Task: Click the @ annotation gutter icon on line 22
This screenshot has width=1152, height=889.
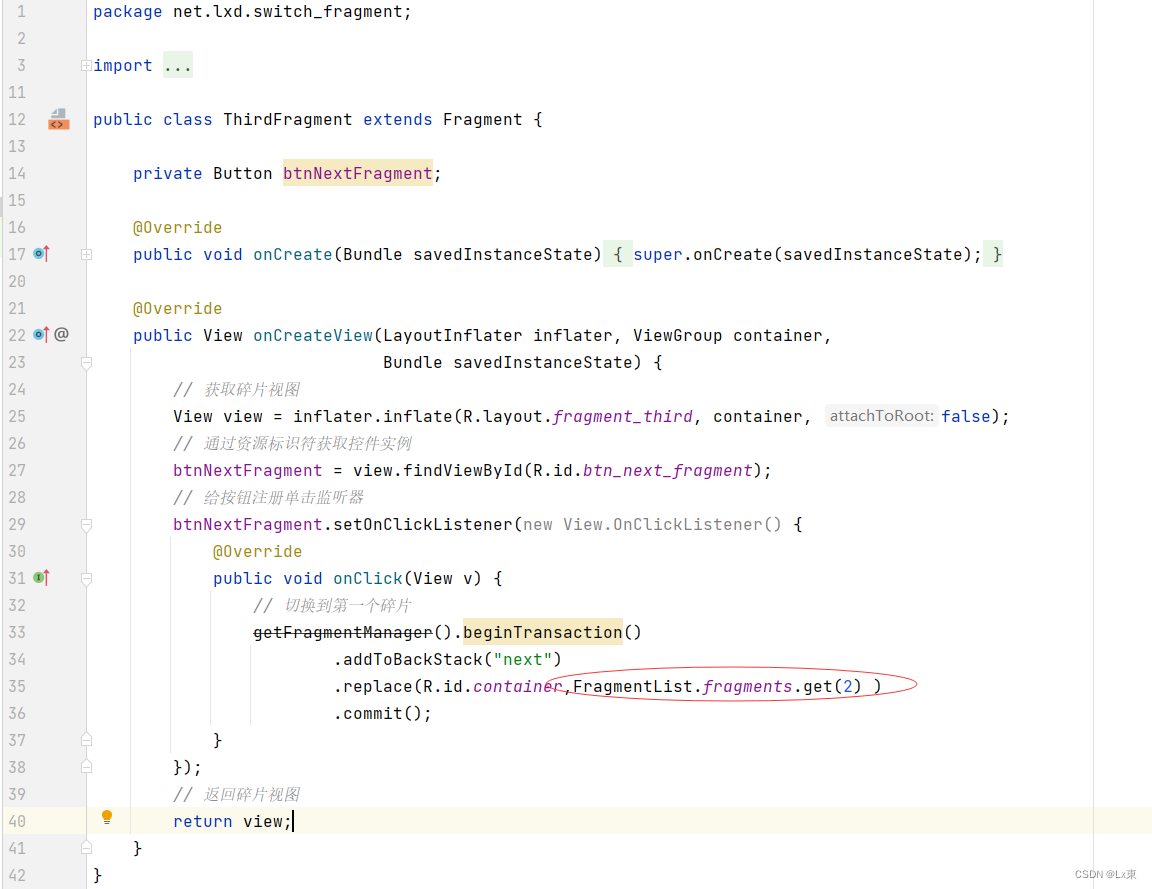Action: pyautogui.click(x=61, y=334)
